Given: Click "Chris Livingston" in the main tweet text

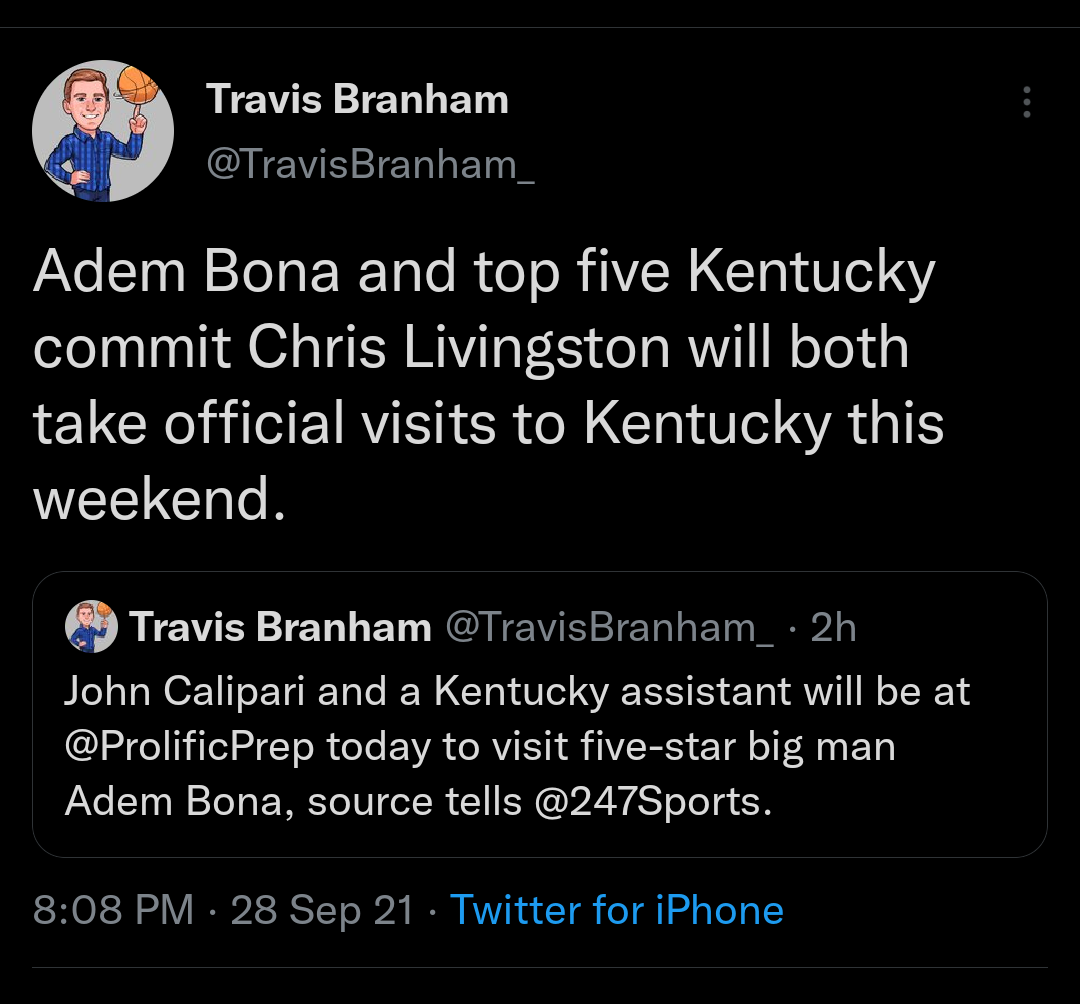Looking at the screenshot, I should 459,347.
